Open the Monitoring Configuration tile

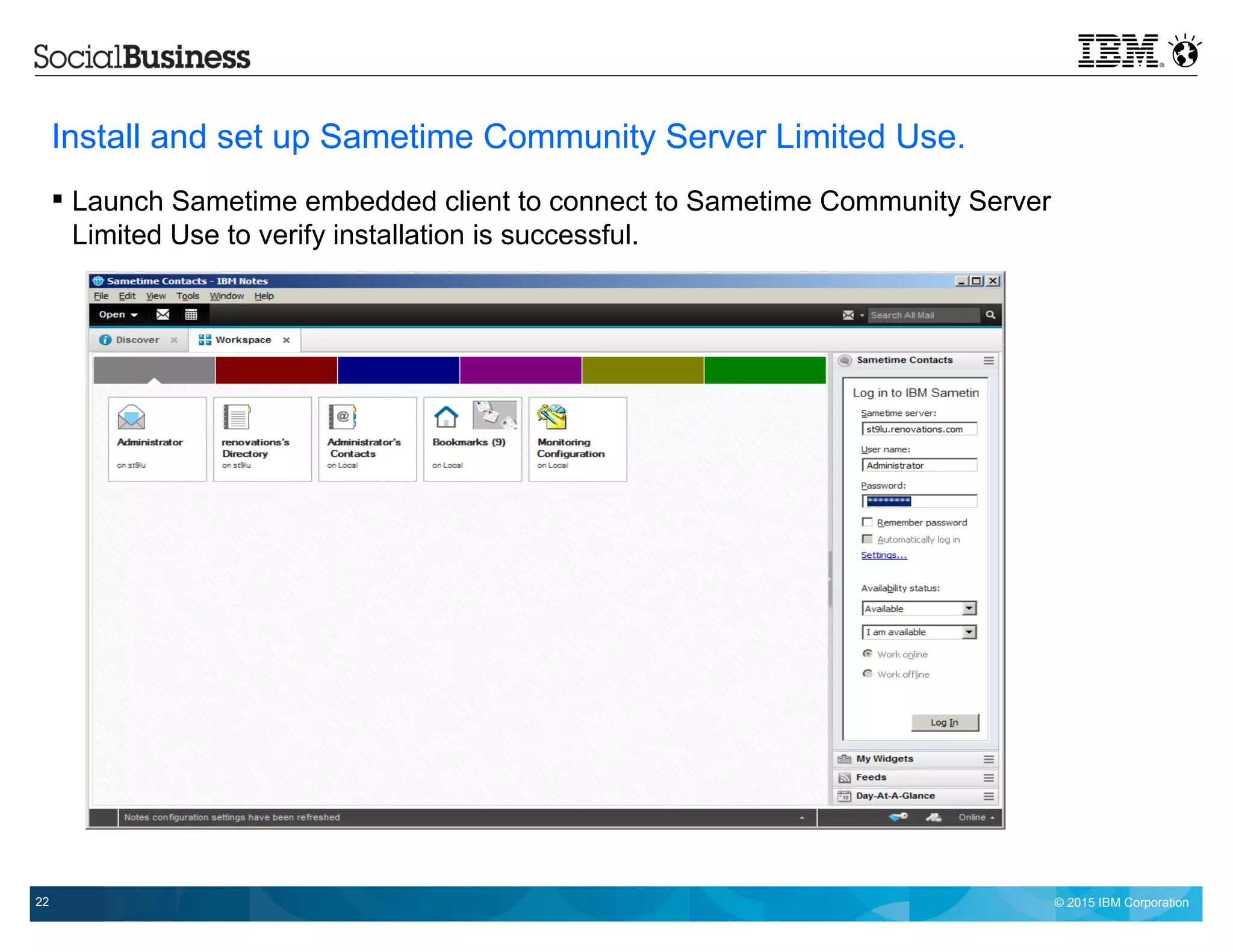(578, 439)
